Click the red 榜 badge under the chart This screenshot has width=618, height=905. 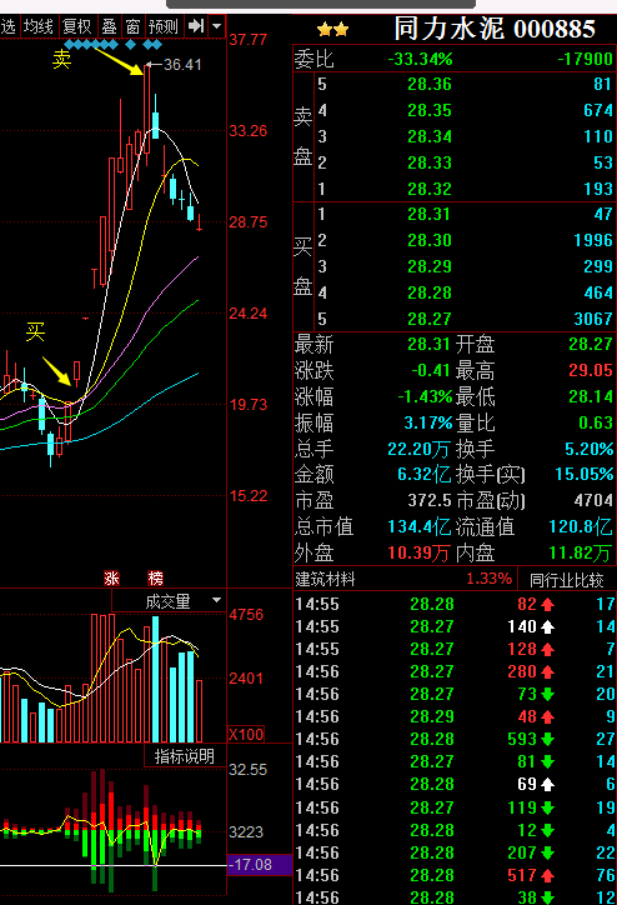point(155,578)
